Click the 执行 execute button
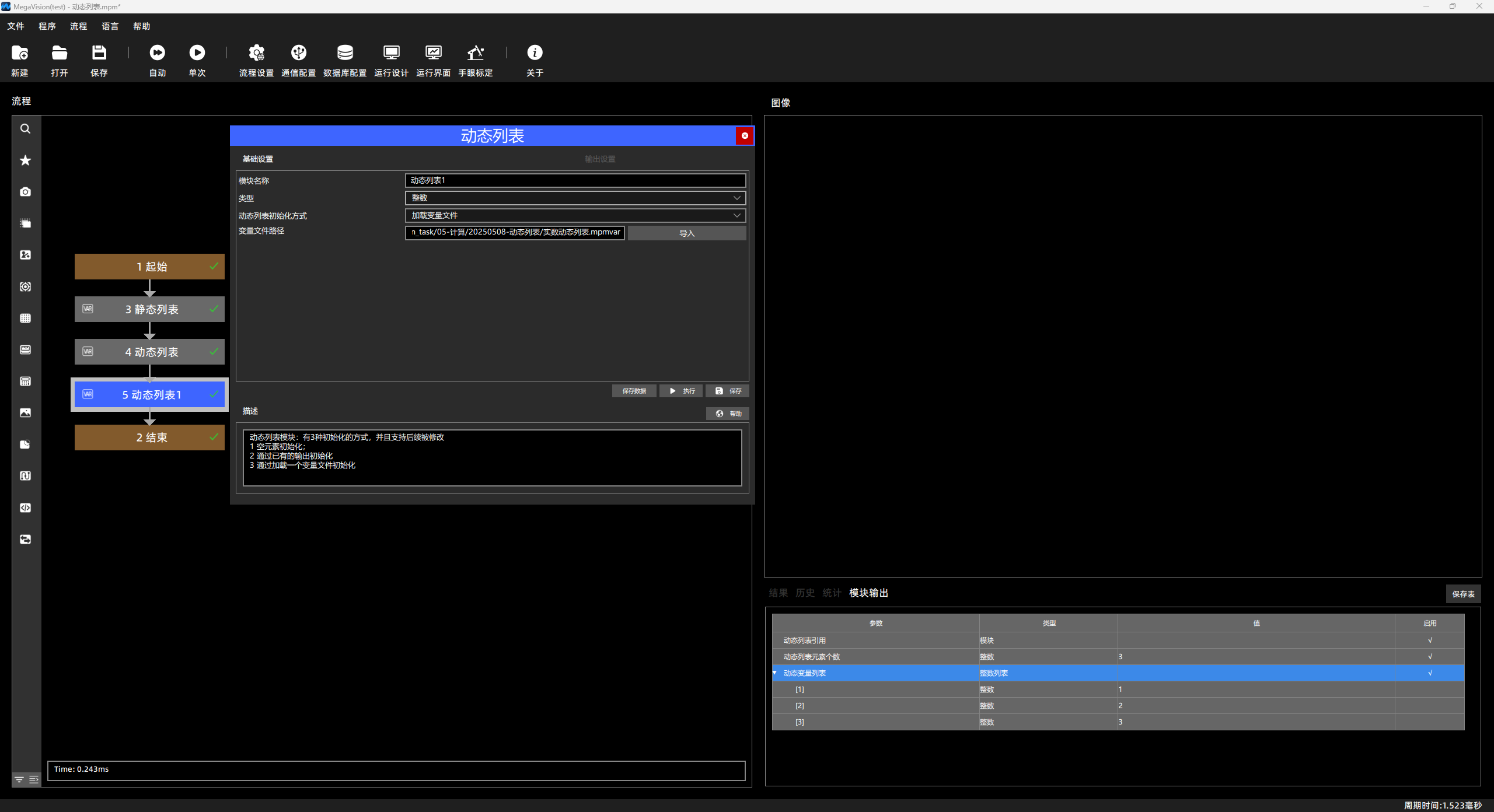 pos(681,391)
